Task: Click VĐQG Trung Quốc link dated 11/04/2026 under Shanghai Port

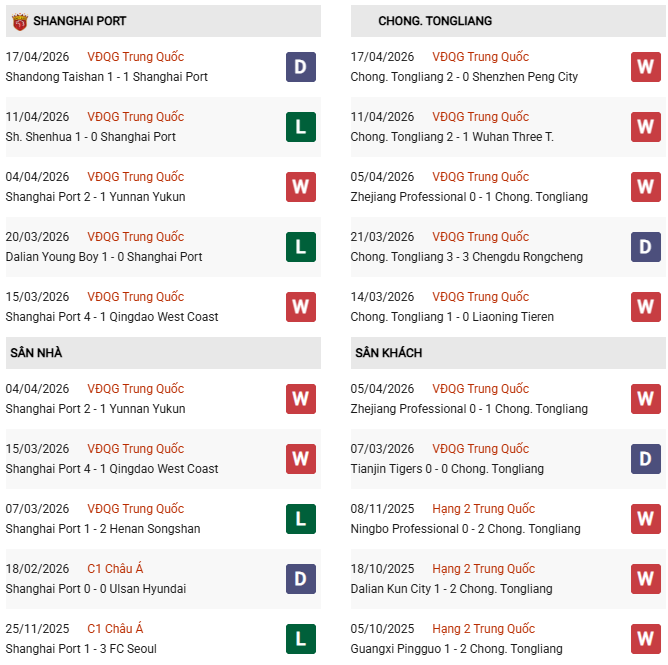Action: click(x=135, y=117)
